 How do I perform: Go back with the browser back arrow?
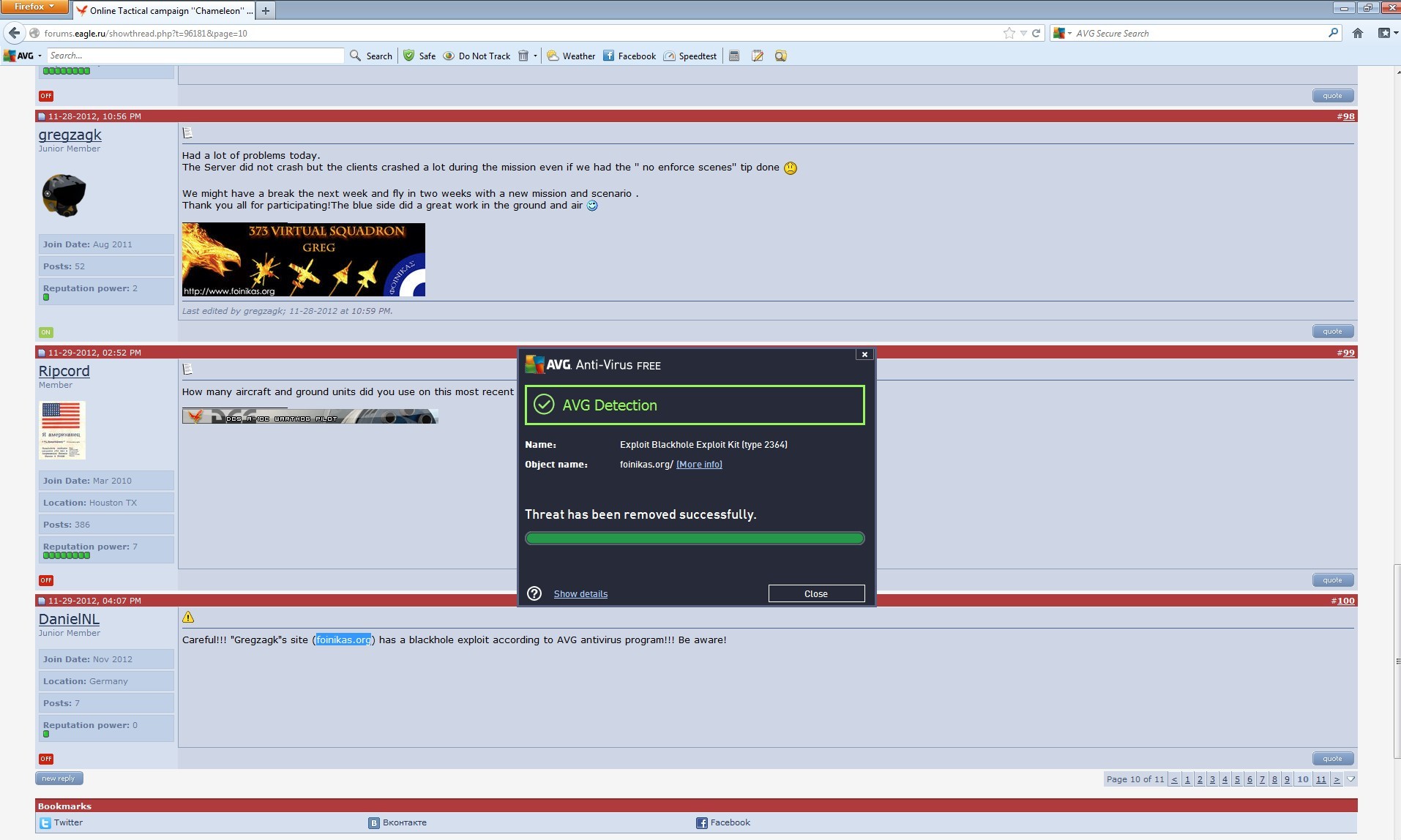coord(14,33)
